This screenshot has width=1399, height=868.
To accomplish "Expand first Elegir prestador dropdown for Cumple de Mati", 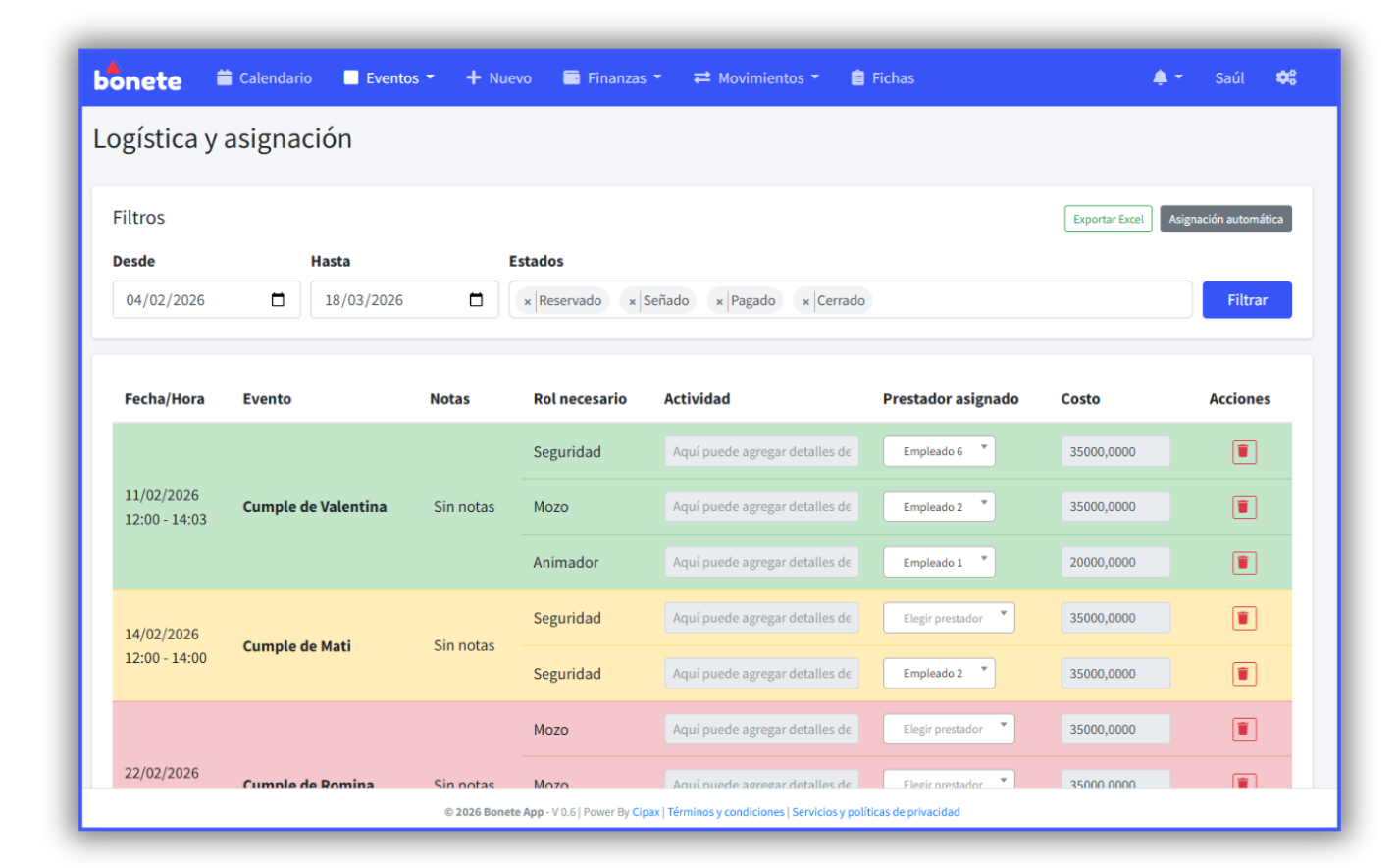I will (948, 619).
